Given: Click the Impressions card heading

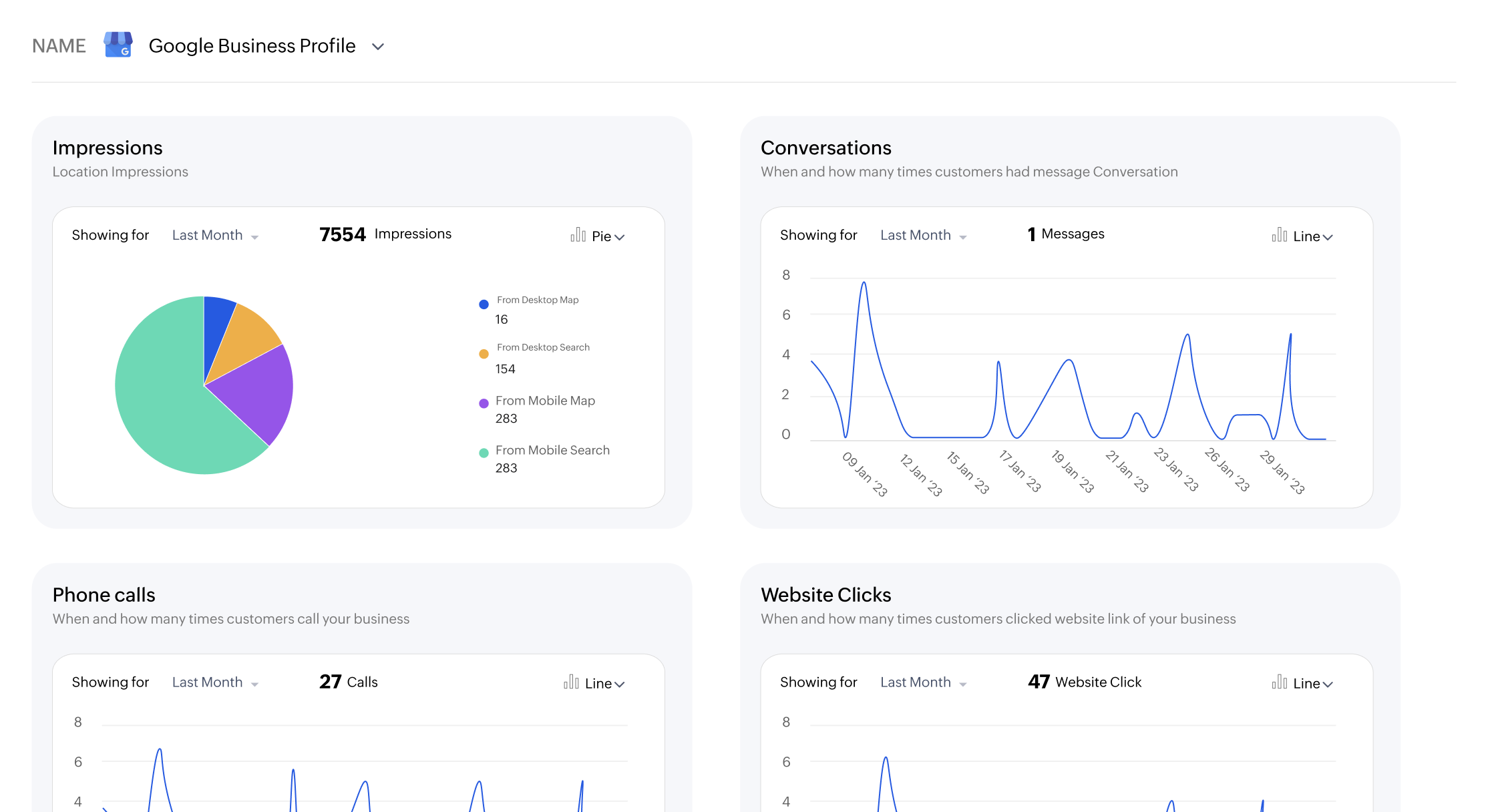Looking at the screenshot, I should [x=108, y=148].
